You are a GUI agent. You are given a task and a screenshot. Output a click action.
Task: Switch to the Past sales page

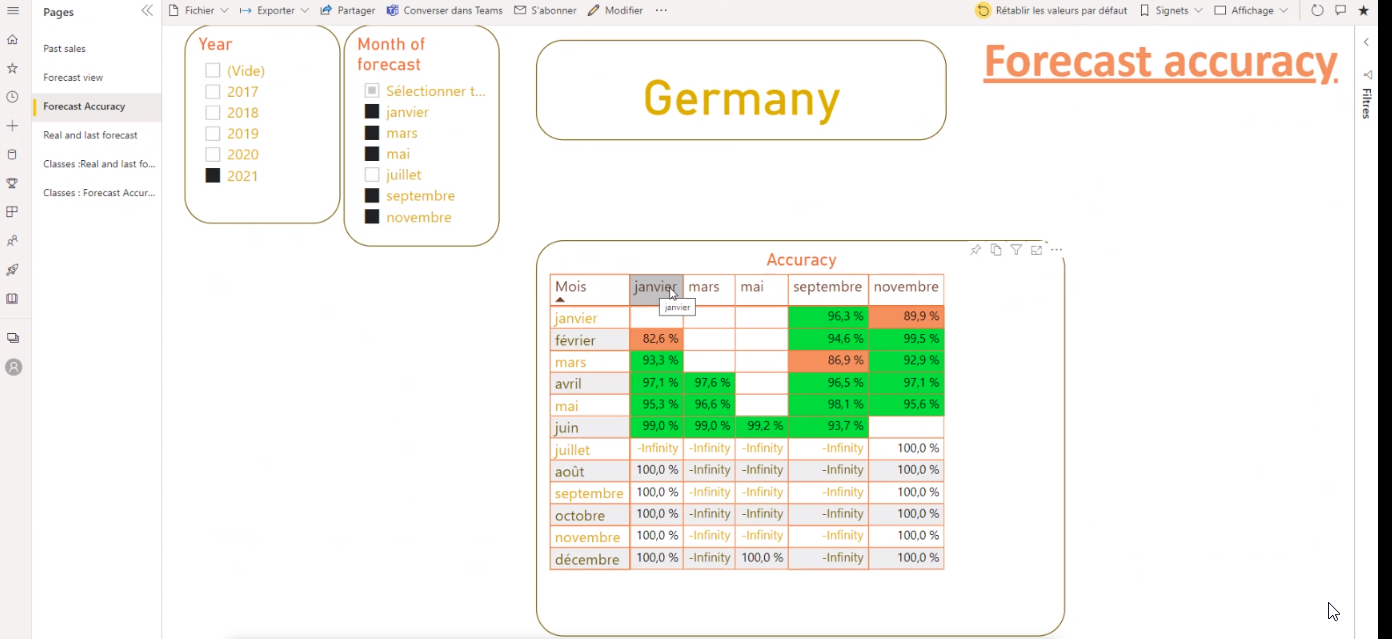click(x=64, y=49)
